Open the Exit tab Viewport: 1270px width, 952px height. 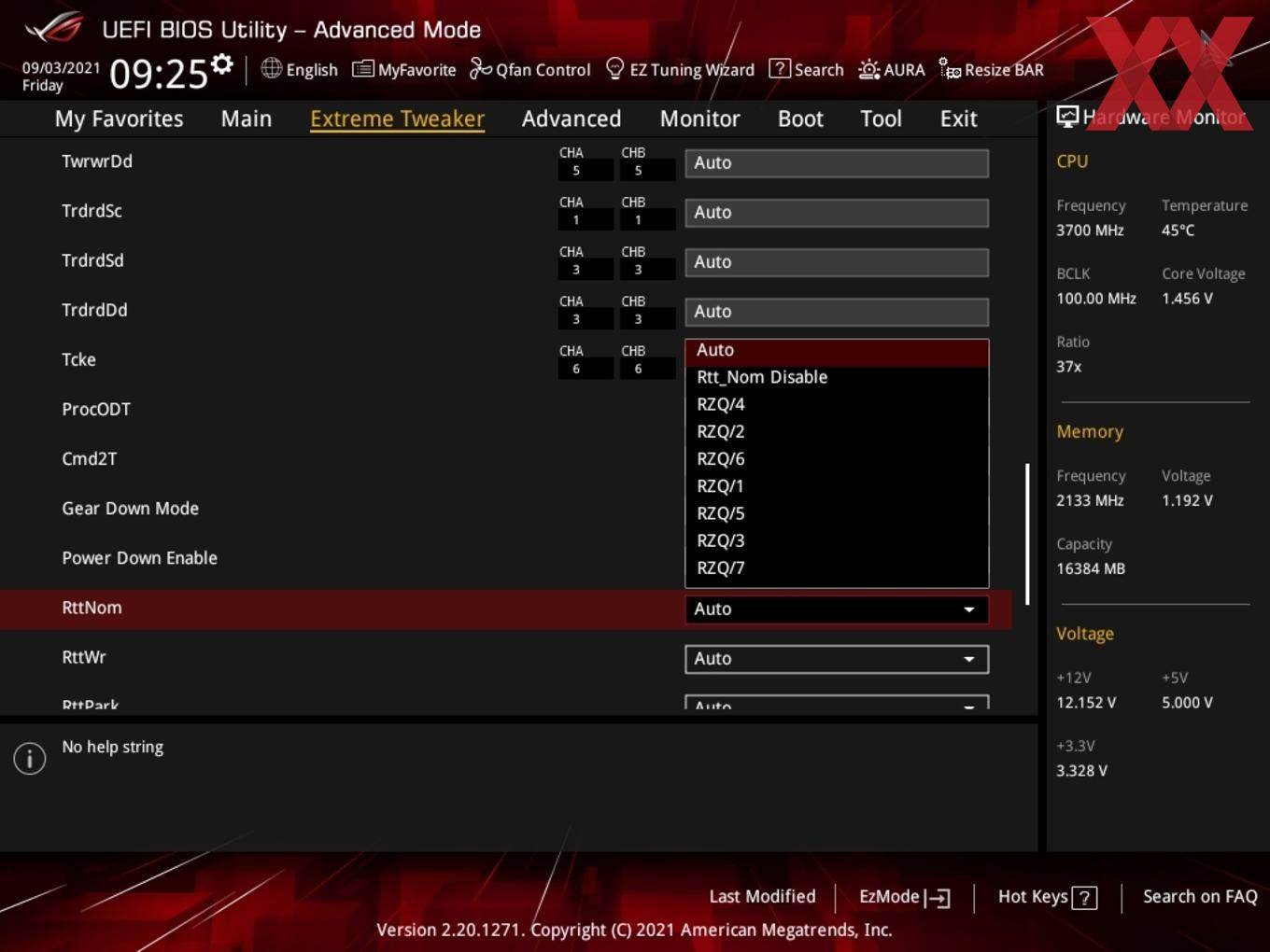958,119
